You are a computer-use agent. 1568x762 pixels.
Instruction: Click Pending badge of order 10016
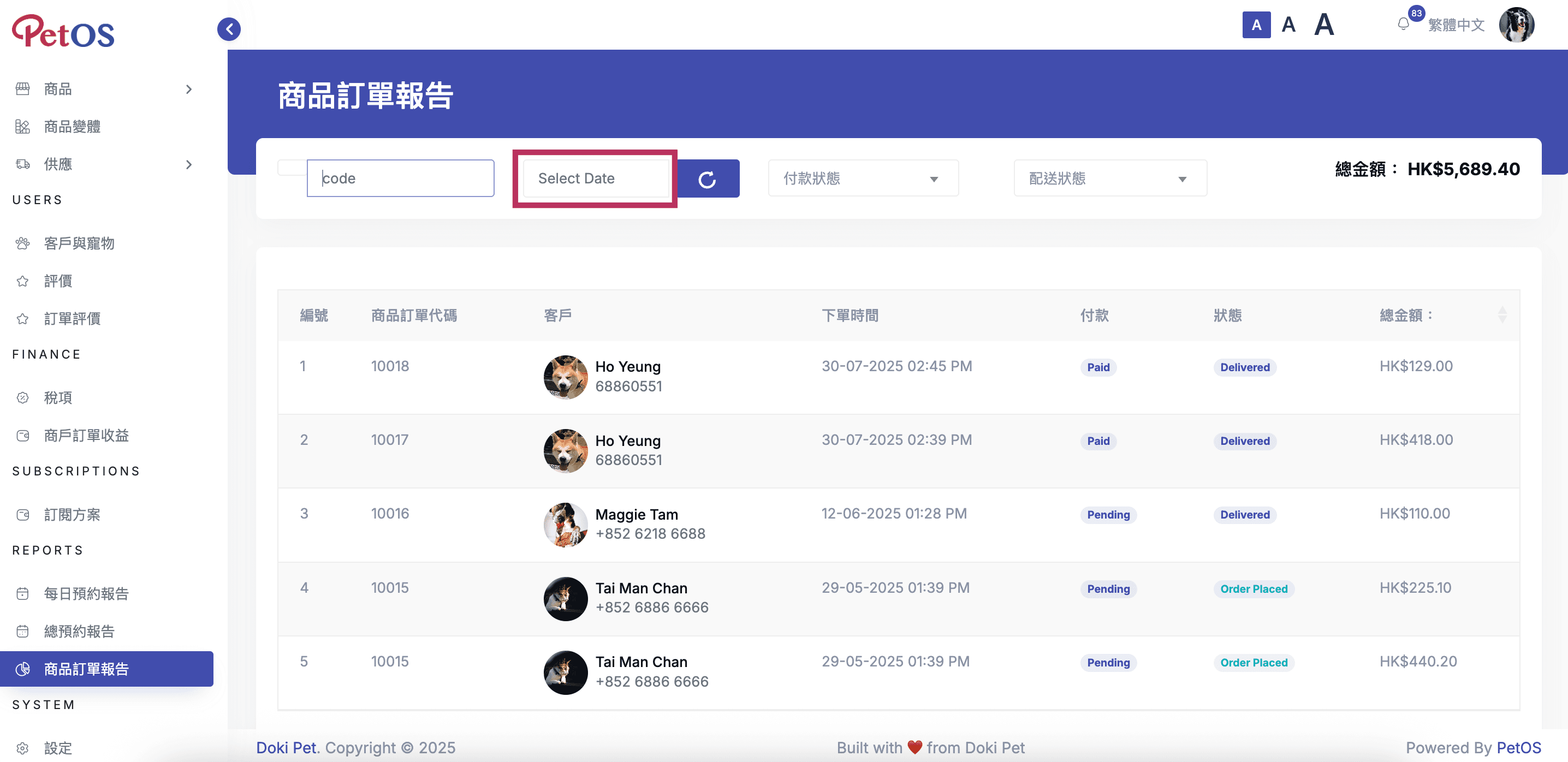tap(1108, 515)
